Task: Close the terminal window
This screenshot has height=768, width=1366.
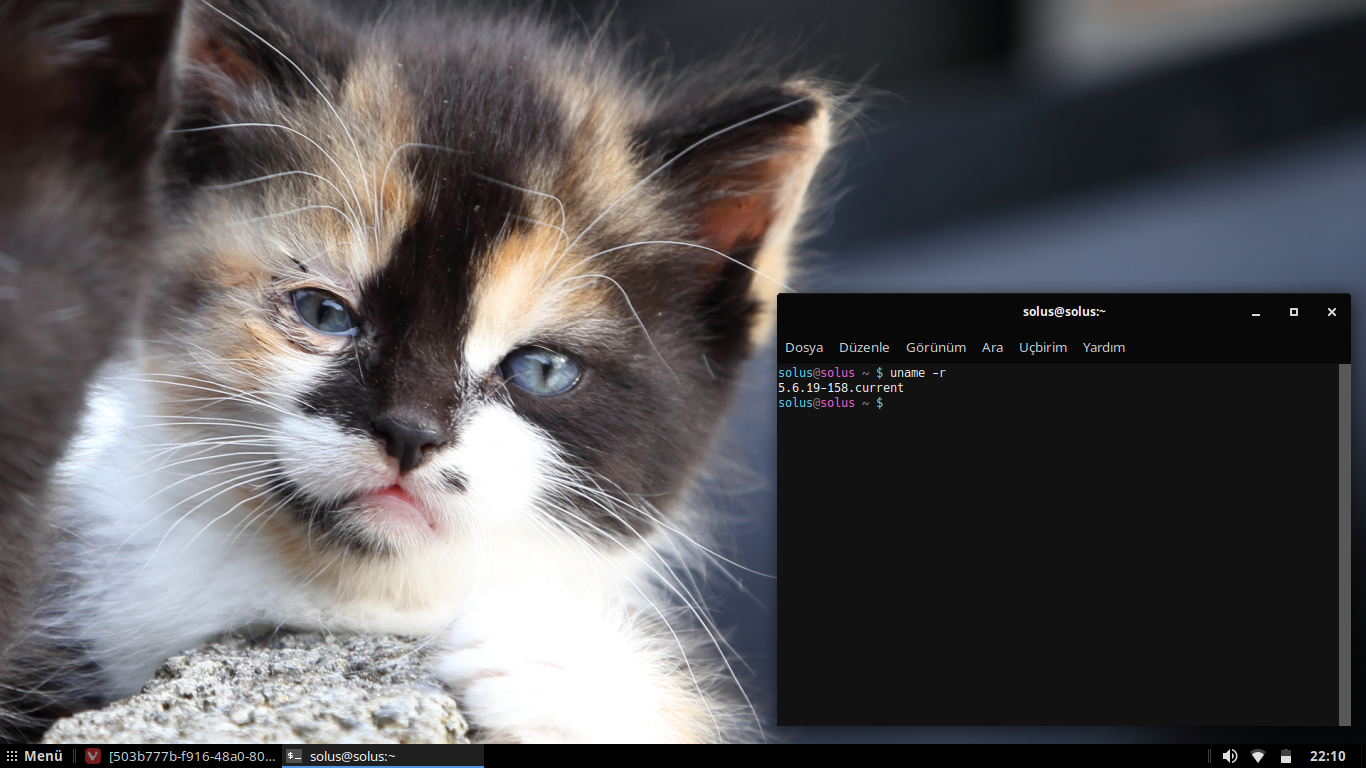Action: (x=1332, y=312)
